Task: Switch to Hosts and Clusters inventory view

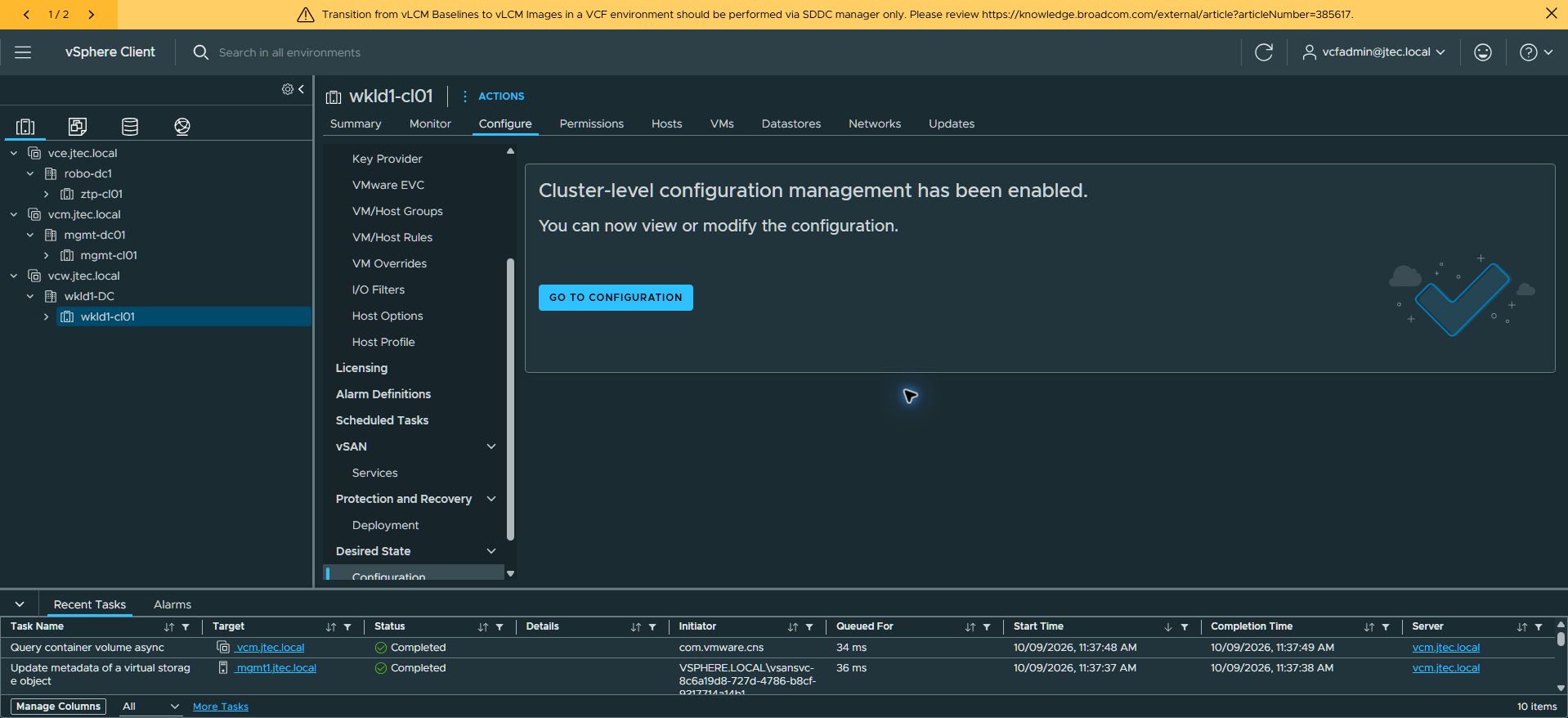Action: click(x=25, y=127)
